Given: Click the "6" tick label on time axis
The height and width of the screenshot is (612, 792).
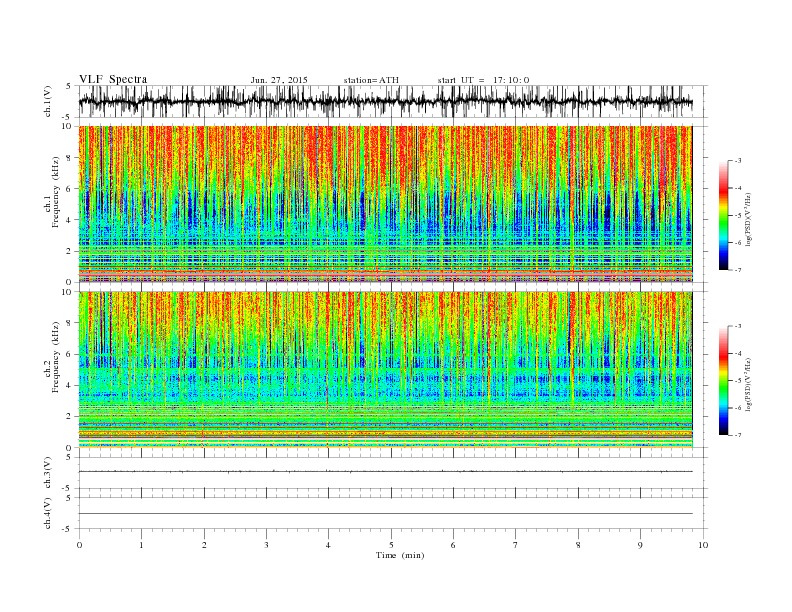Looking at the screenshot, I should (x=453, y=545).
